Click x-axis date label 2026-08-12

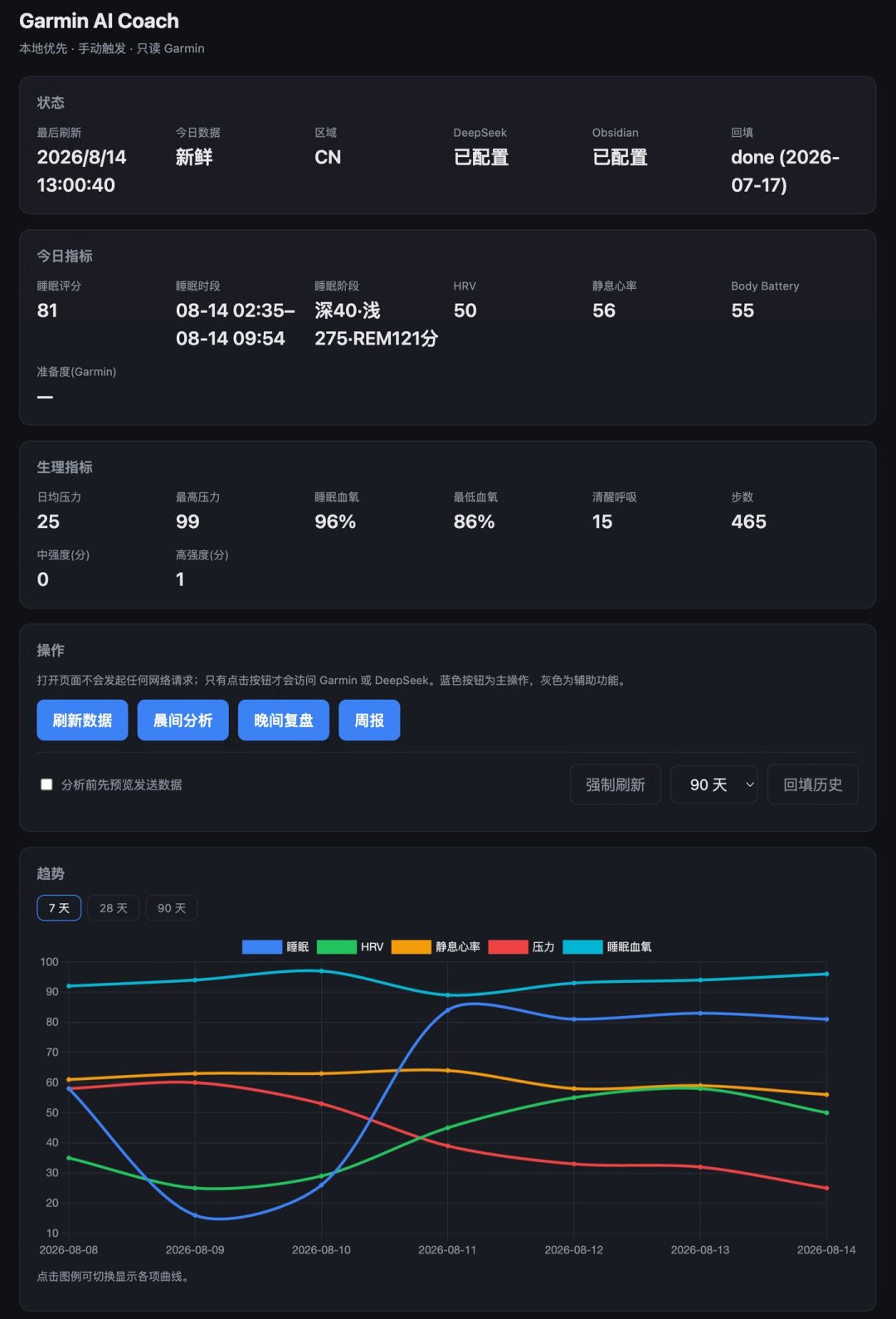[x=574, y=1250]
